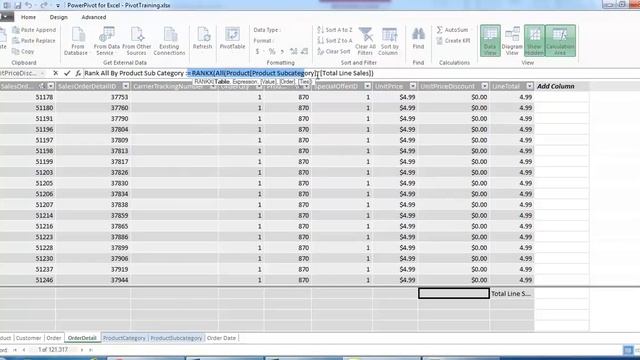The height and width of the screenshot is (360, 640).
Task: Select cell 37944 in last row
Action: point(93,280)
